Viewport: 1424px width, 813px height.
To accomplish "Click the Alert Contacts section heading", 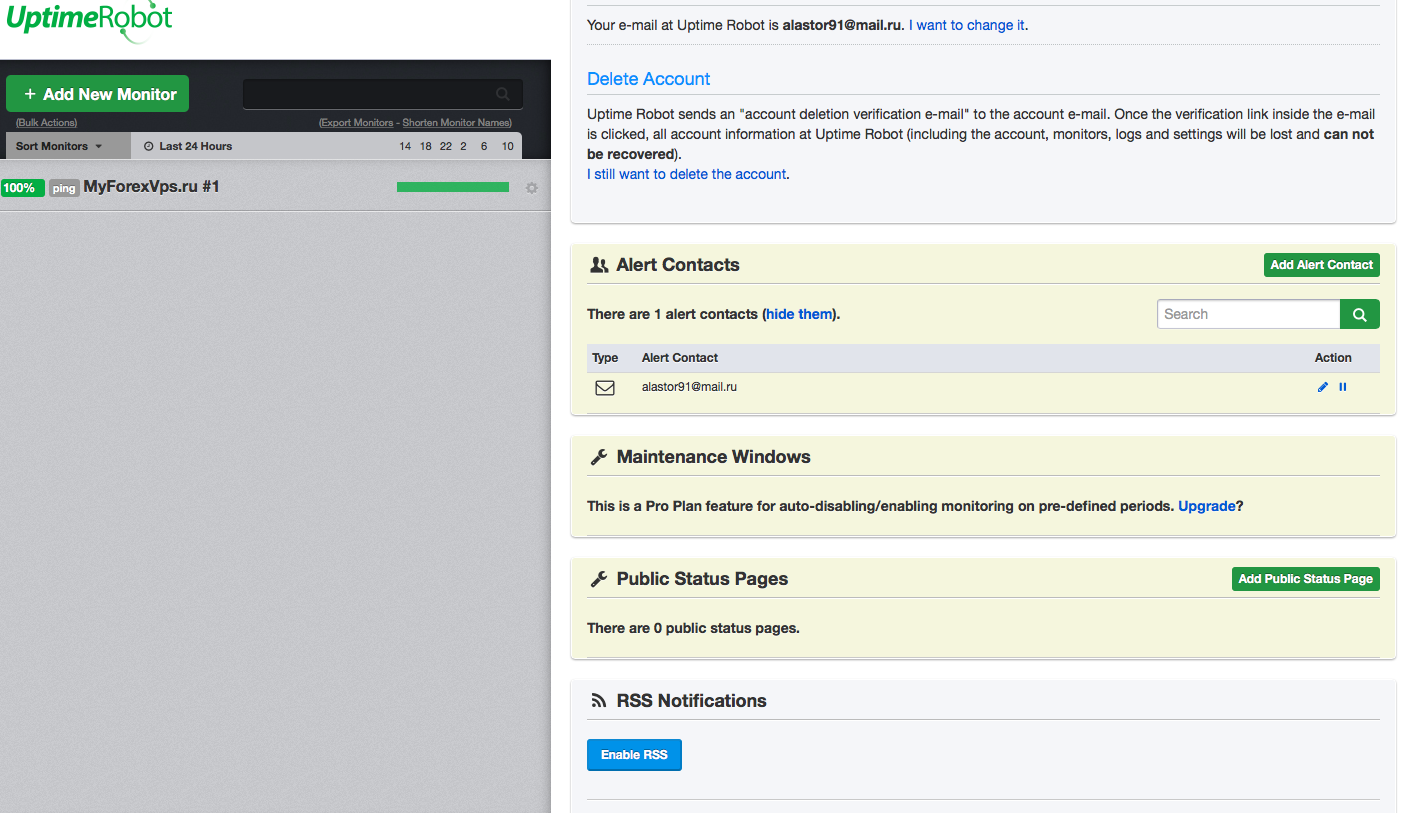I will (677, 265).
